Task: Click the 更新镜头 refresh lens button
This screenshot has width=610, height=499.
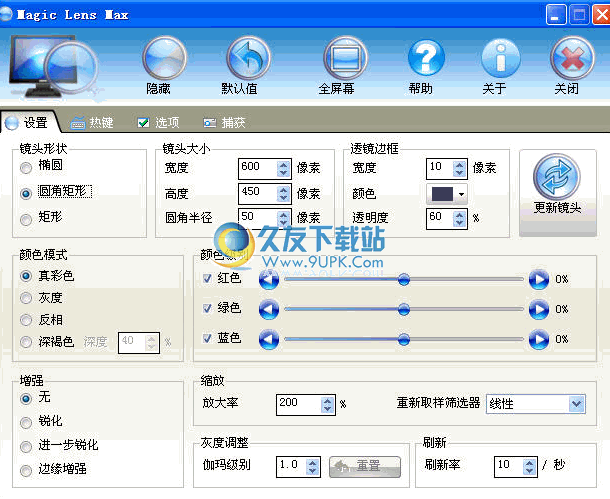Action: tap(557, 193)
